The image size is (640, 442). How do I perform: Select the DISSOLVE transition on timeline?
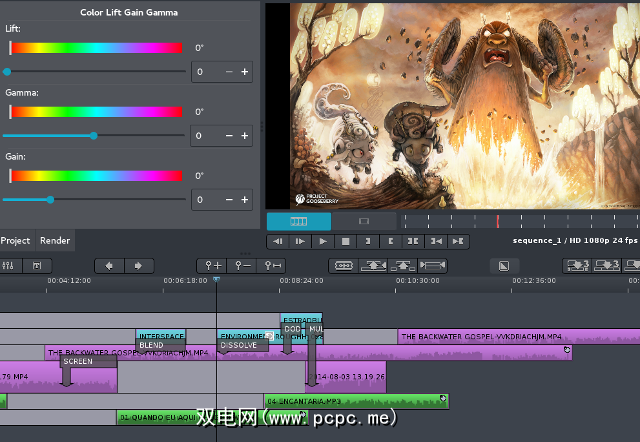pos(238,345)
